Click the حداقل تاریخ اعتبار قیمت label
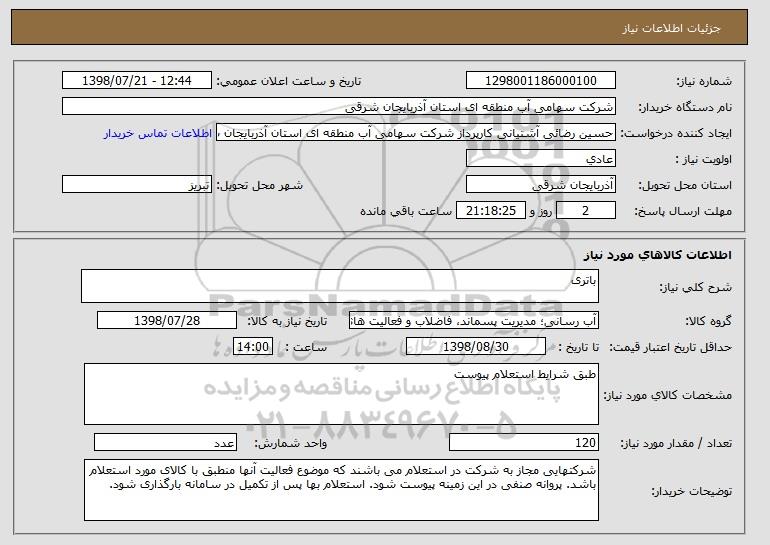 click(x=671, y=348)
